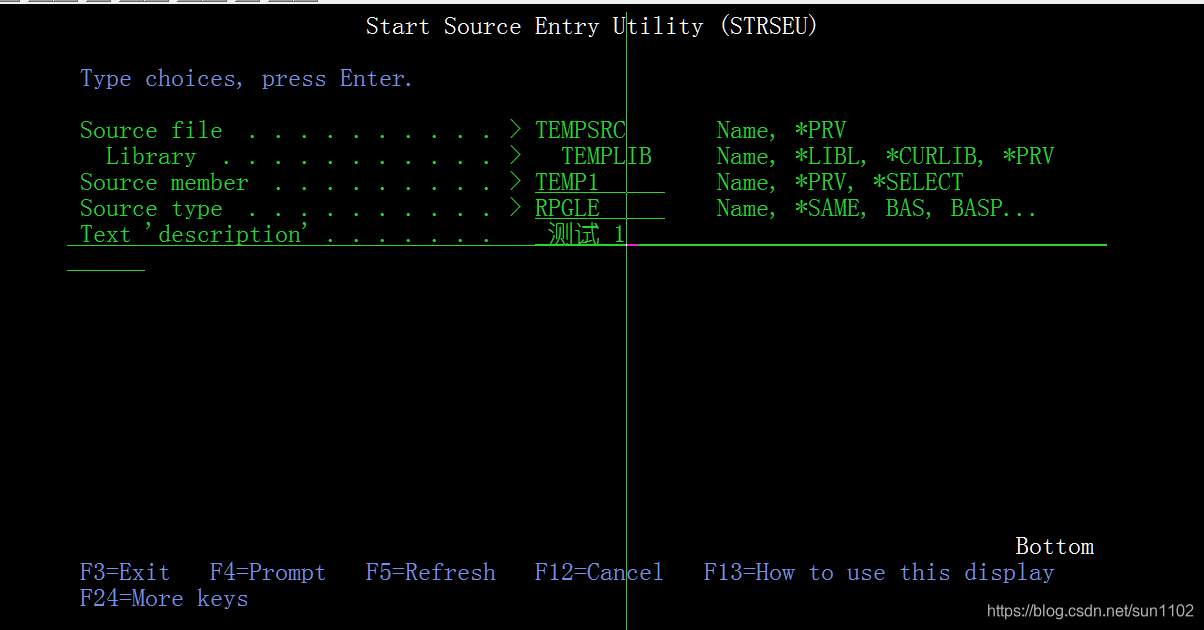
Task: Click the Source type field RPGLE
Action: (x=599, y=209)
